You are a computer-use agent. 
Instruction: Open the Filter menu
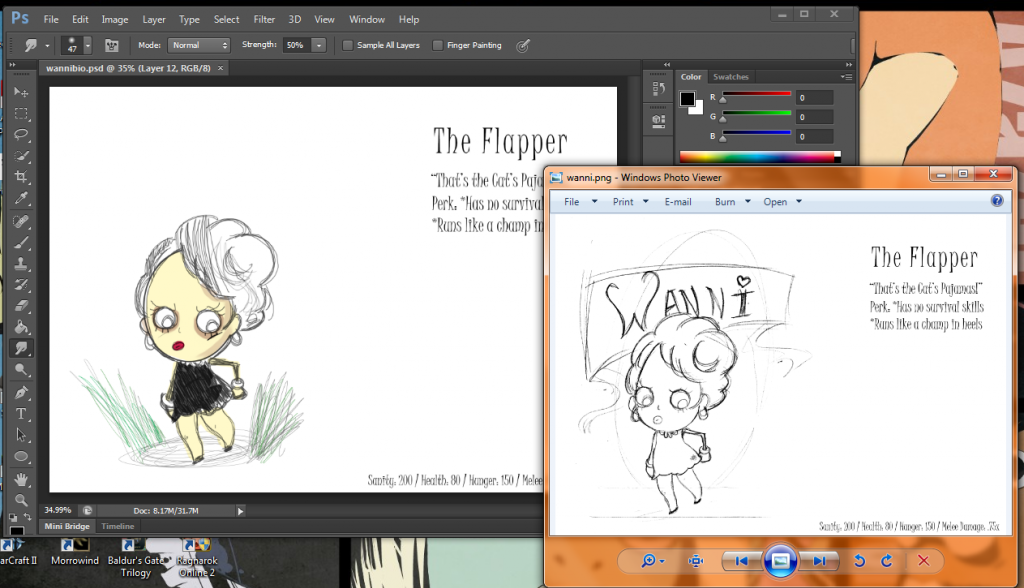(x=264, y=19)
